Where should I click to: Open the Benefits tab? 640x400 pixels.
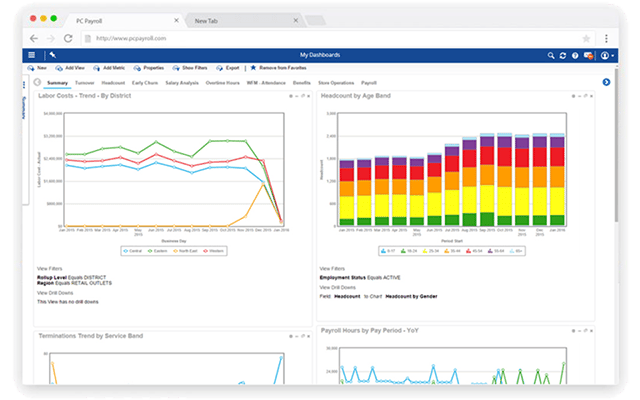[x=302, y=83]
